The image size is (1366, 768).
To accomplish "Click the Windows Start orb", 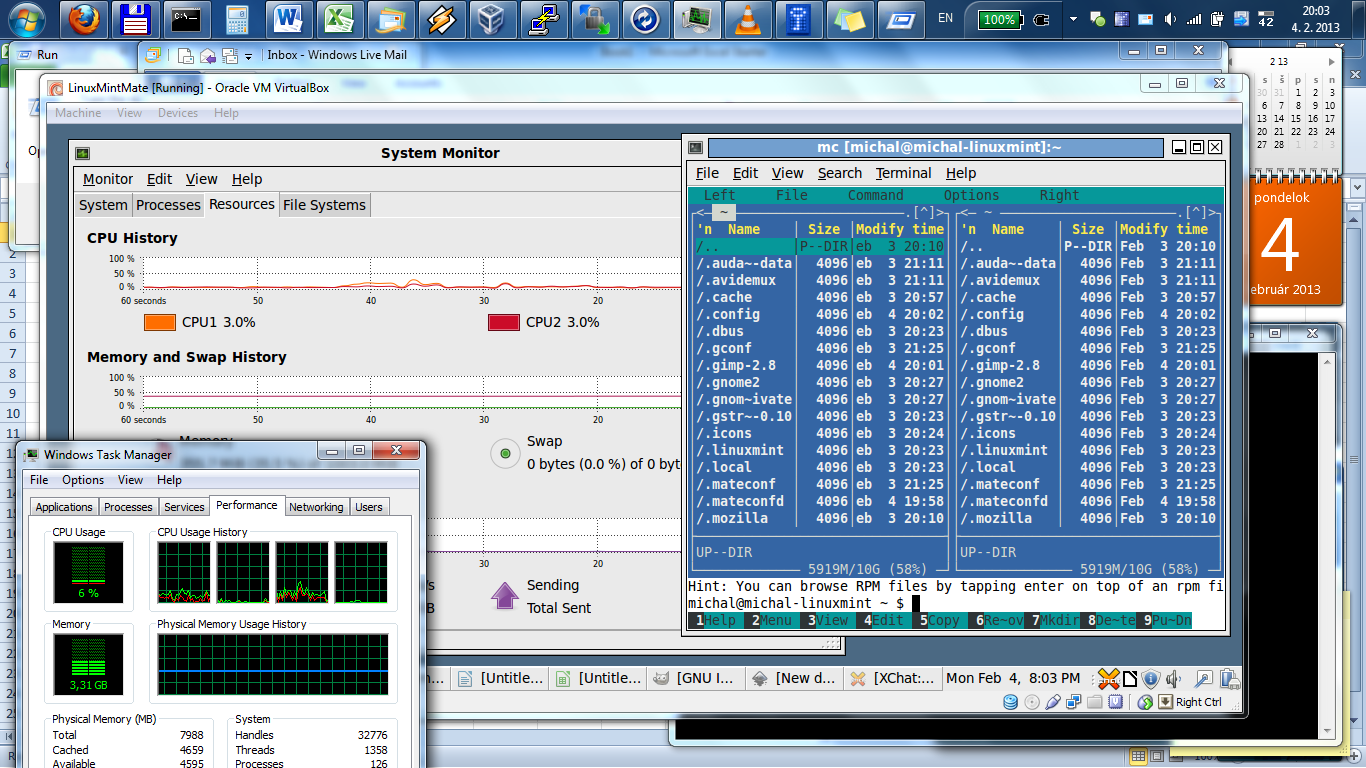I will tap(26, 19).
